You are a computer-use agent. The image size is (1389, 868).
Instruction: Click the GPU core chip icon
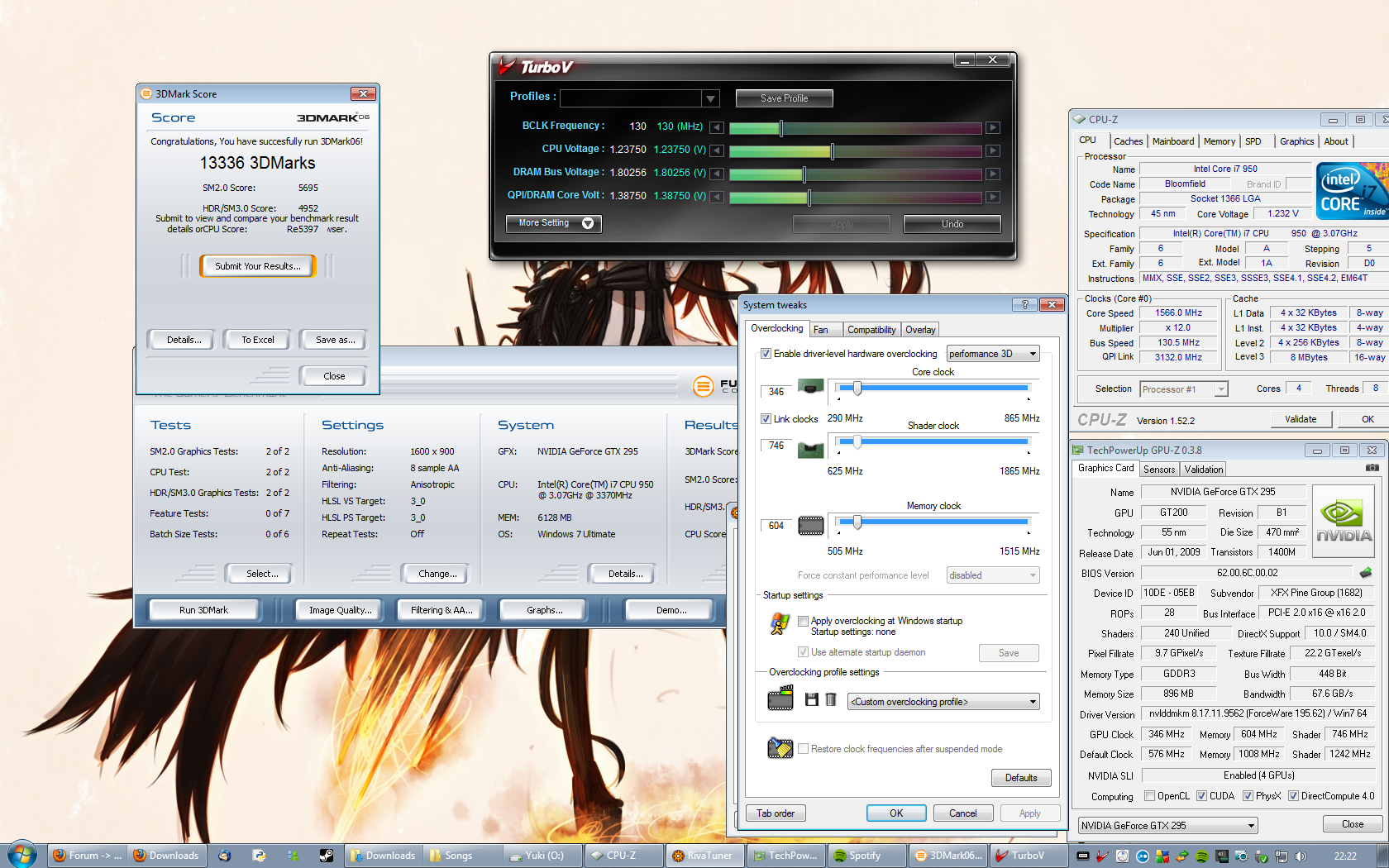click(810, 386)
